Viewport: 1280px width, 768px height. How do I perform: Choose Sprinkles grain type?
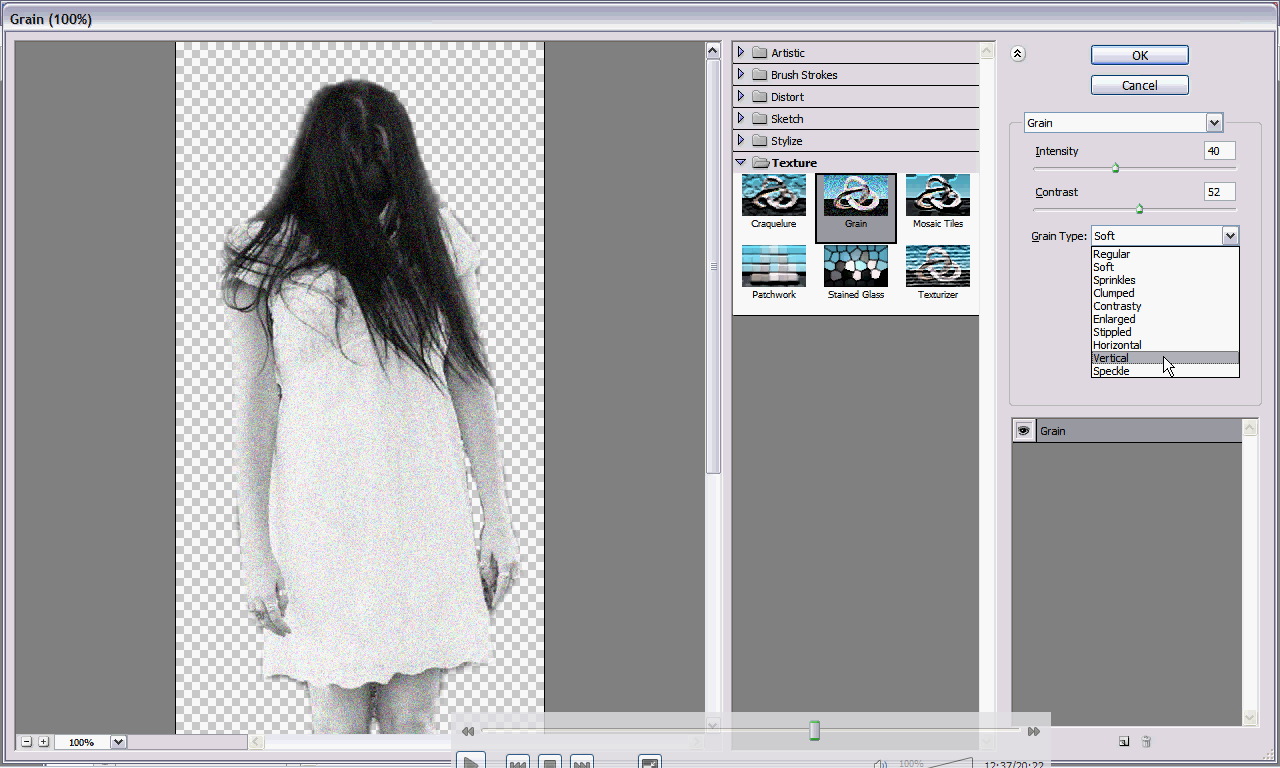pos(1165,280)
